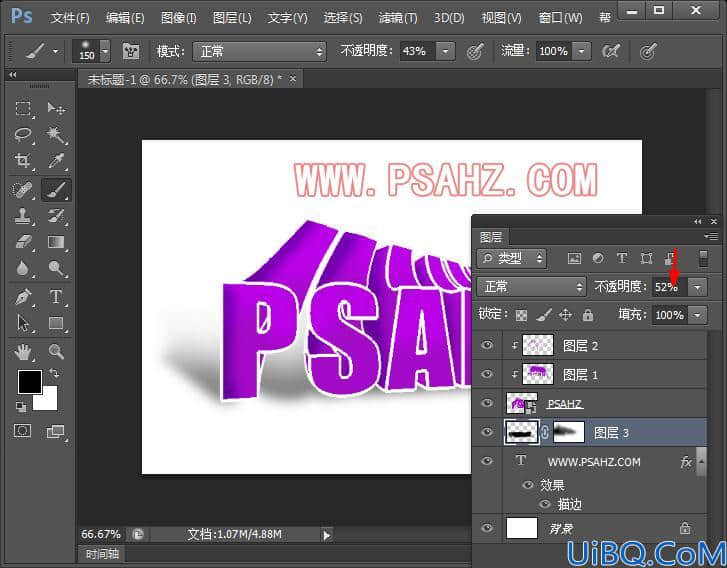This screenshot has width=727, height=568.
Task: Reset default foreground/background colors
Action: (x=20, y=407)
